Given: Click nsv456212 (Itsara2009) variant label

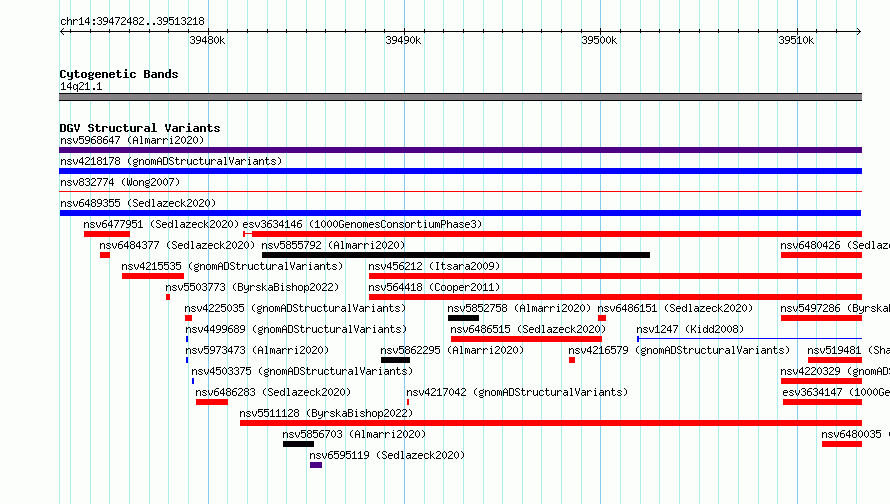Looking at the screenshot, I should (434, 266).
